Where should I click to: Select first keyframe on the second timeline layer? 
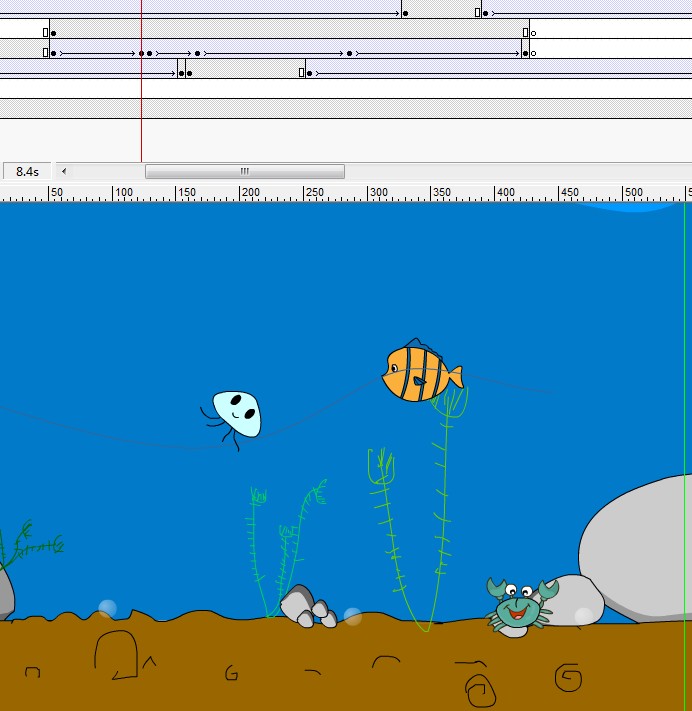pyautogui.click(x=53, y=33)
